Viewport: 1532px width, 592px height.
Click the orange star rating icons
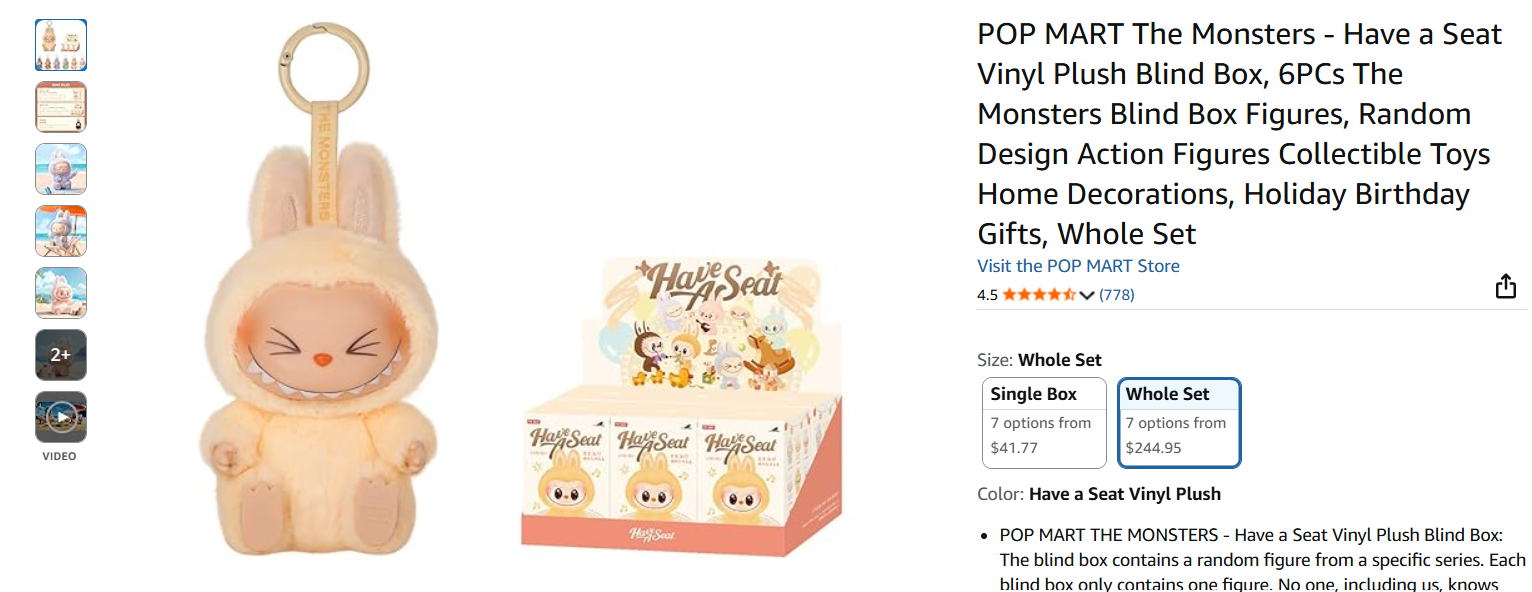tap(1039, 295)
